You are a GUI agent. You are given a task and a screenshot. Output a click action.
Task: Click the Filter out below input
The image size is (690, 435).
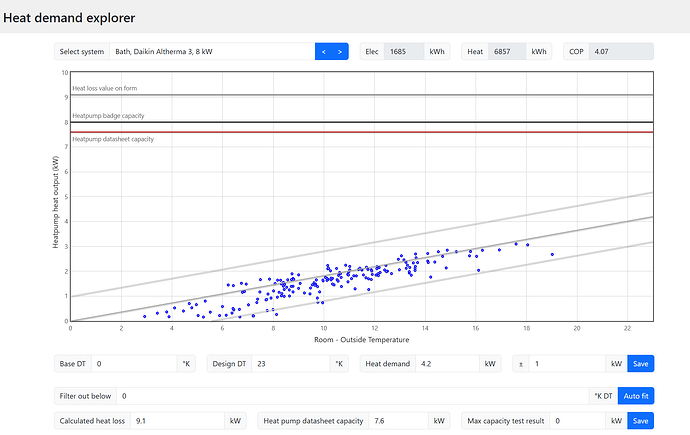pyautogui.click(x=352, y=396)
